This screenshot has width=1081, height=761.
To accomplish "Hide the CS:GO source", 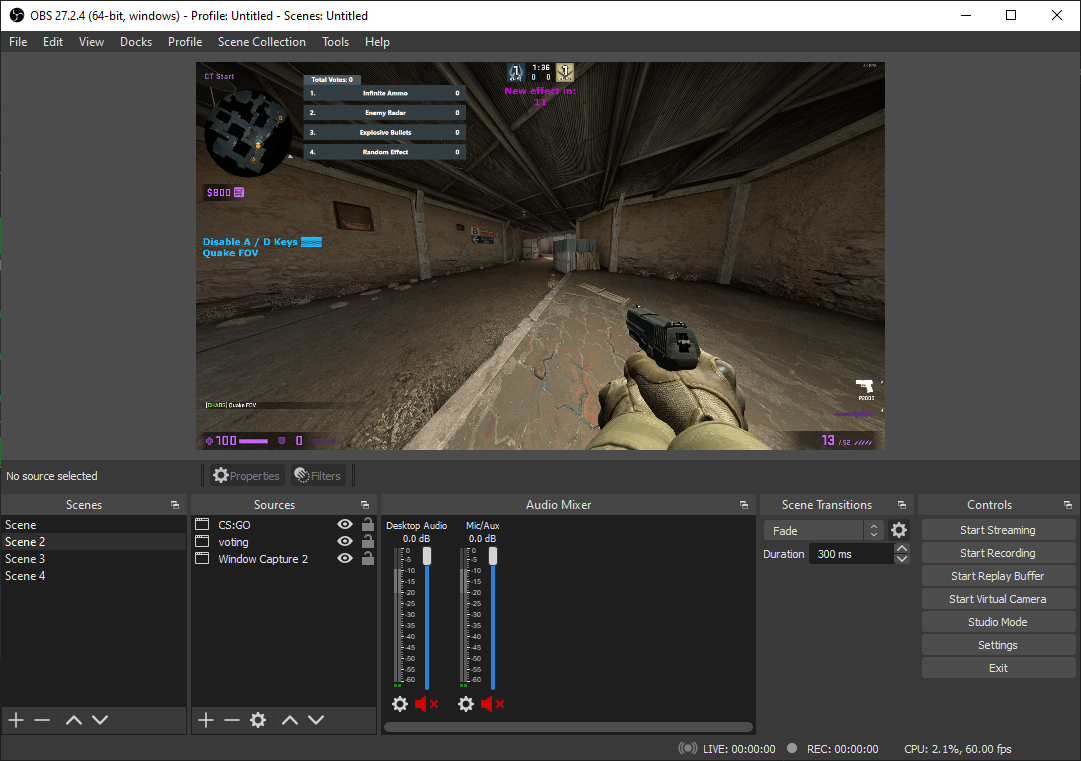I will coord(344,524).
